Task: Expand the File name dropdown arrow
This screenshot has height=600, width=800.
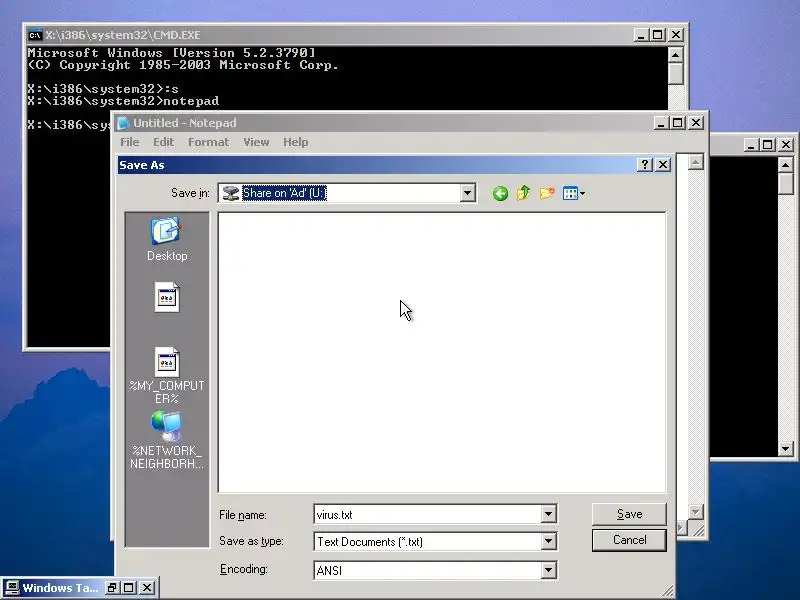Action: (548, 514)
